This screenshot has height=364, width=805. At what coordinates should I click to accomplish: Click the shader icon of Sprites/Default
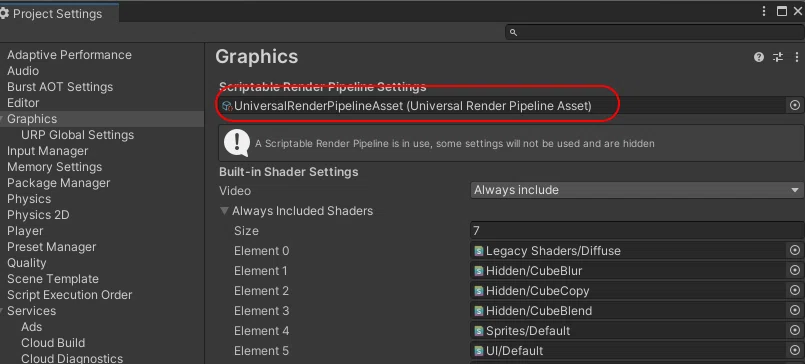[479, 331]
